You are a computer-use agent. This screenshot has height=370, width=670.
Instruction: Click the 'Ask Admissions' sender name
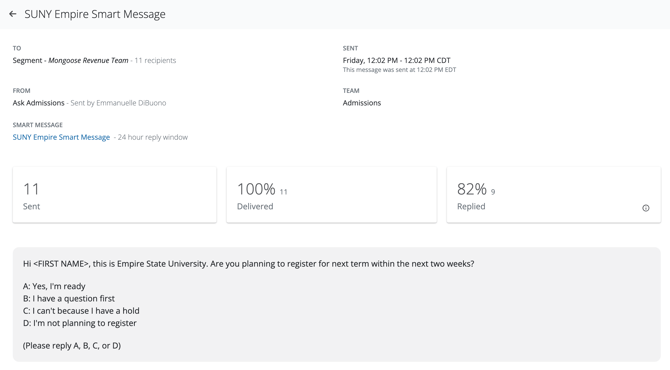(38, 103)
